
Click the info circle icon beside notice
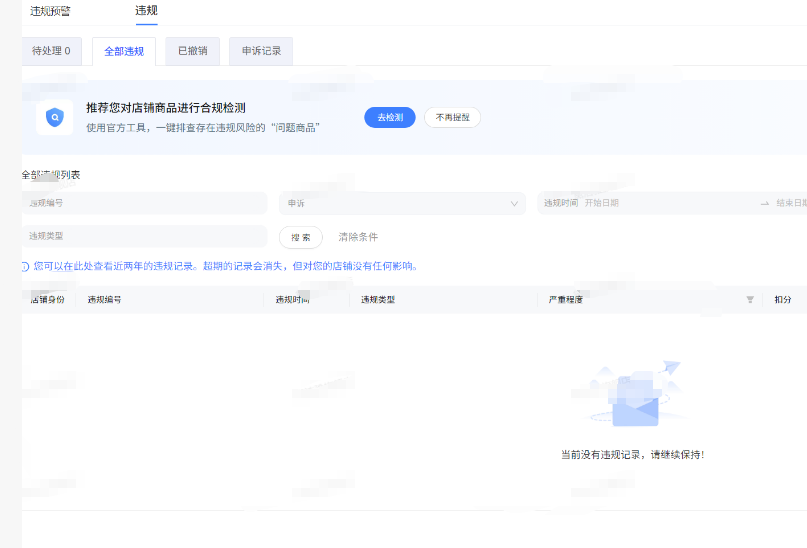(x=25, y=267)
